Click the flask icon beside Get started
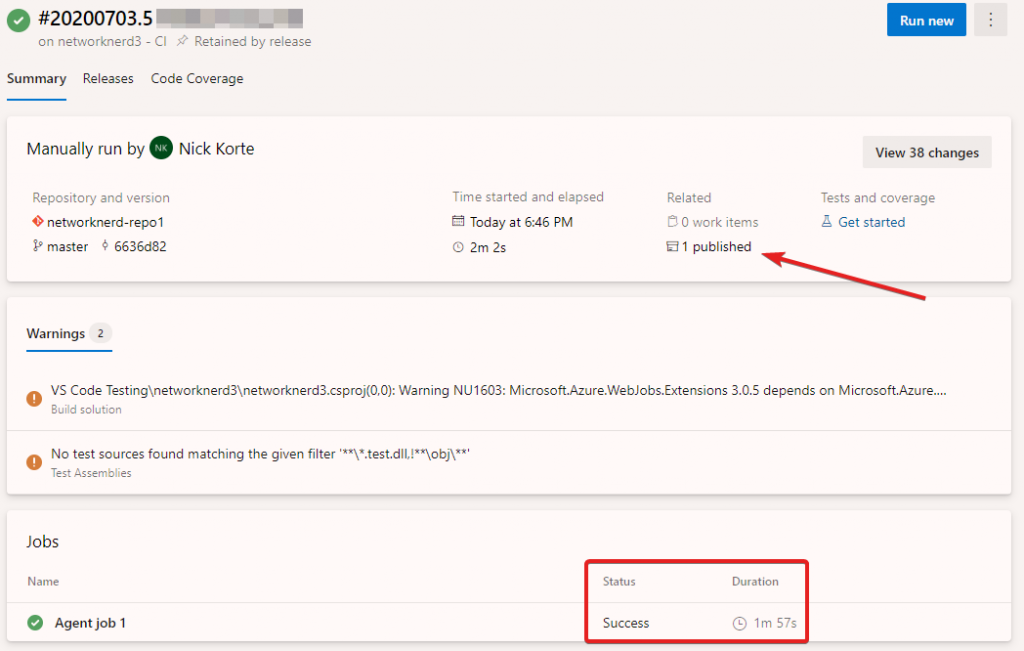Viewport: 1024px width, 651px height. [826, 221]
